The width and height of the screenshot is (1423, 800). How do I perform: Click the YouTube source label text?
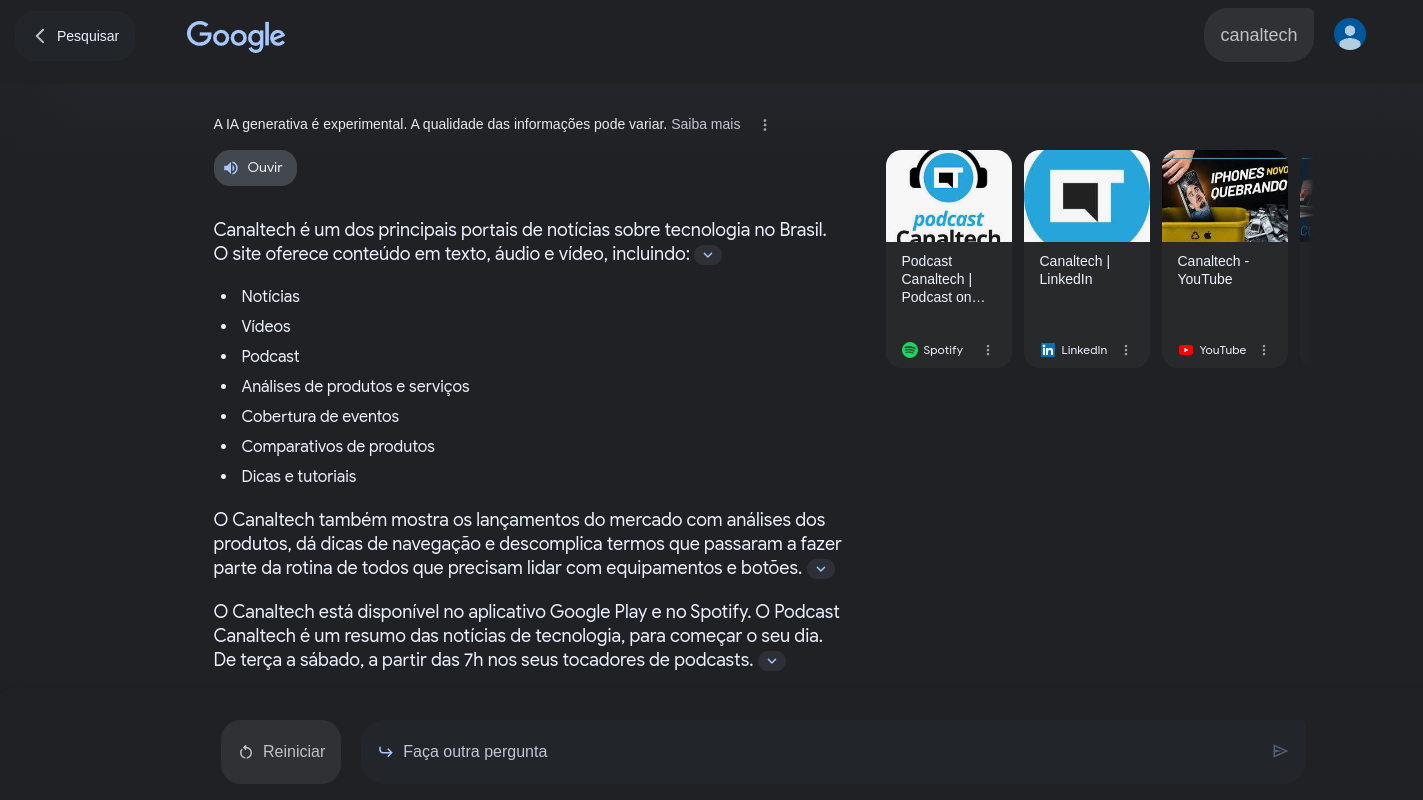pyautogui.click(x=1223, y=350)
